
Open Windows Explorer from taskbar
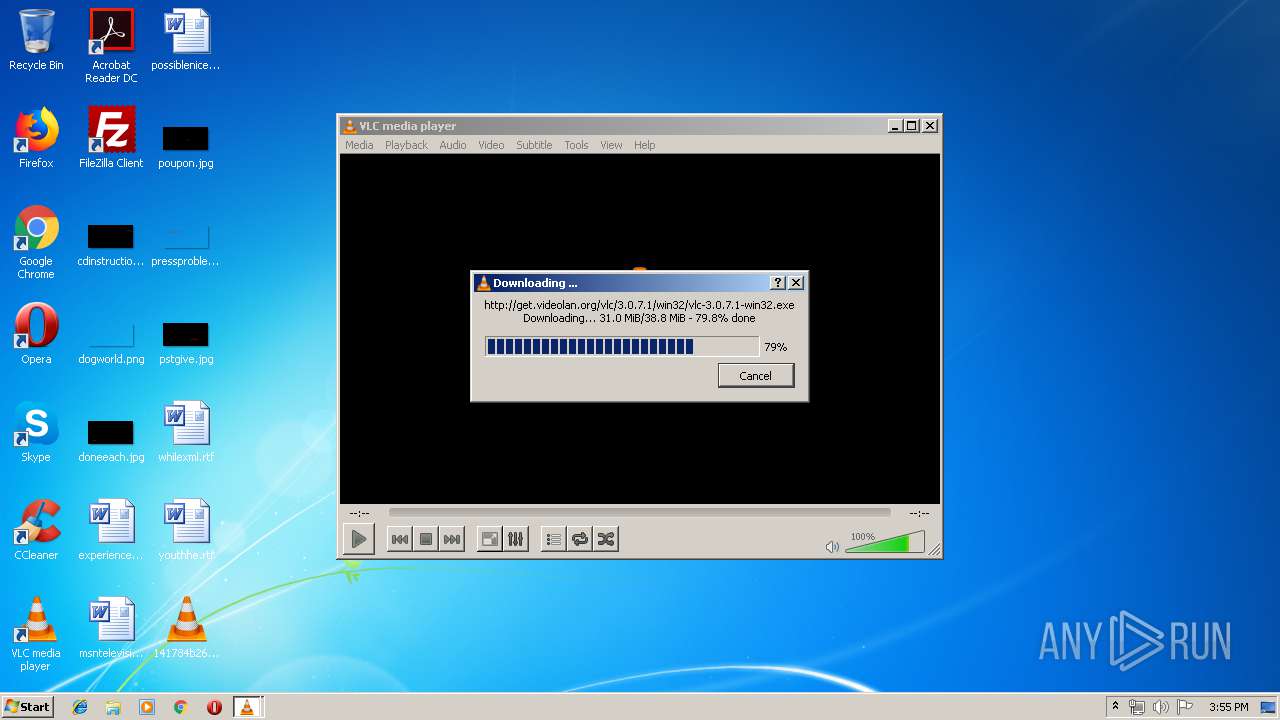click(113, 707)
